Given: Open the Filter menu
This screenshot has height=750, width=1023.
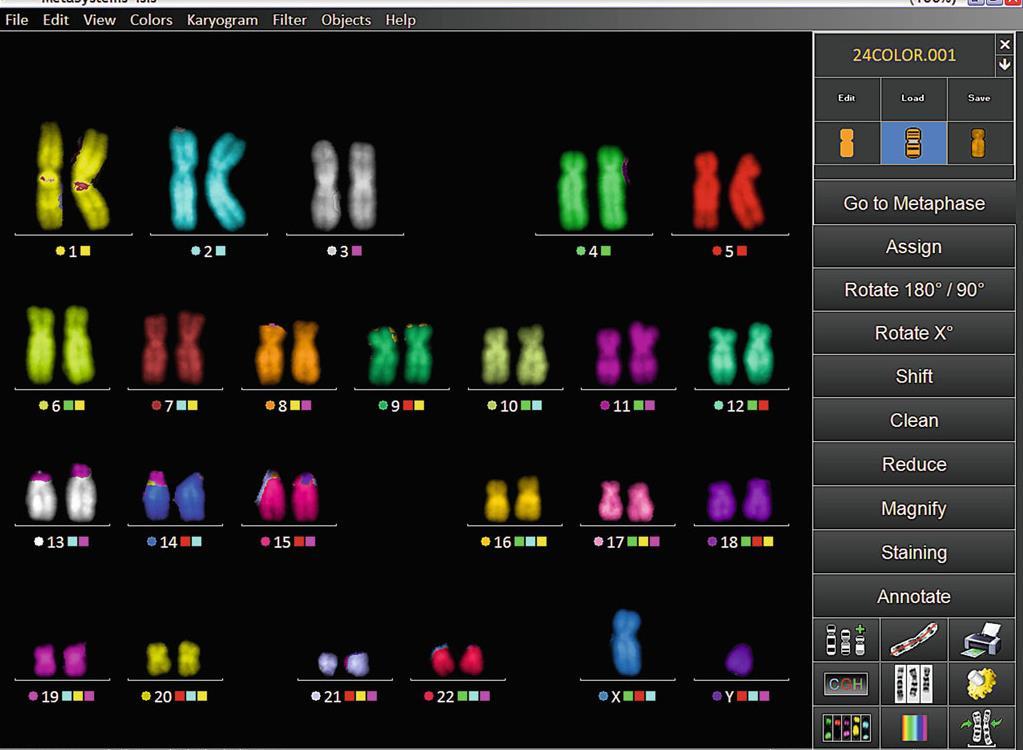Looking at the screenshot, I should 289,20.
